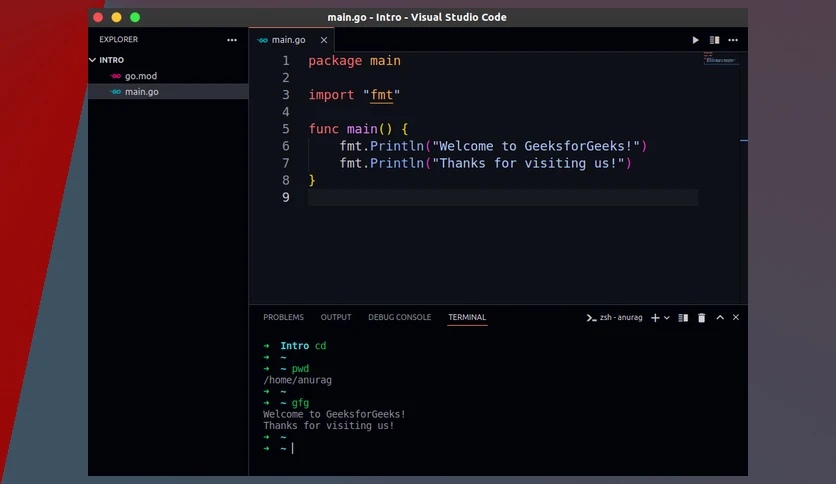The image size is (836, 484).
Task: Click '/home/anurag' output in terminal
Action: [x=298, y=380]
